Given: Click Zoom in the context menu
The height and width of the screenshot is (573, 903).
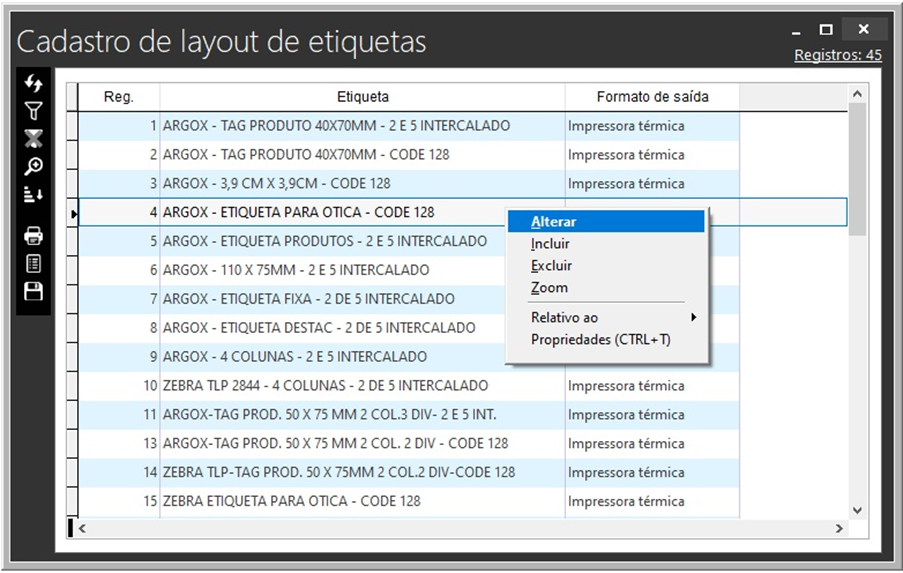Looking at the screenshot, I should (549, 288).
